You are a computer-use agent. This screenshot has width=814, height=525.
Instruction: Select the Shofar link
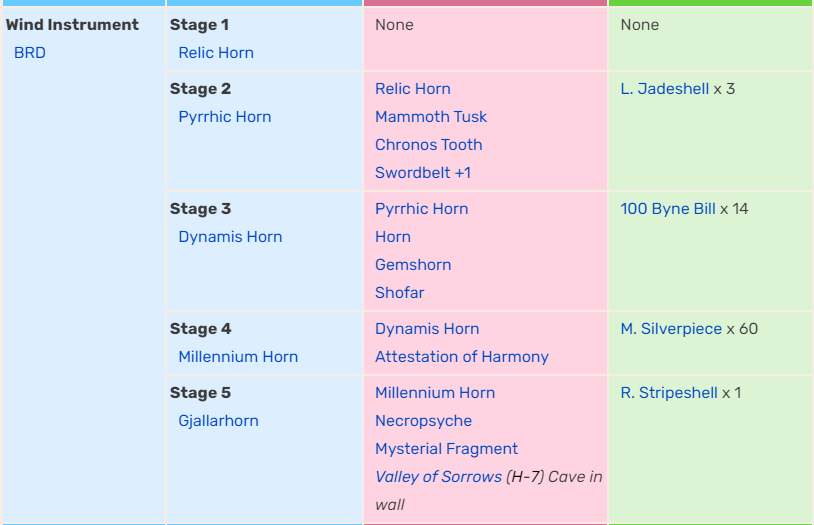tap(400, 293)
